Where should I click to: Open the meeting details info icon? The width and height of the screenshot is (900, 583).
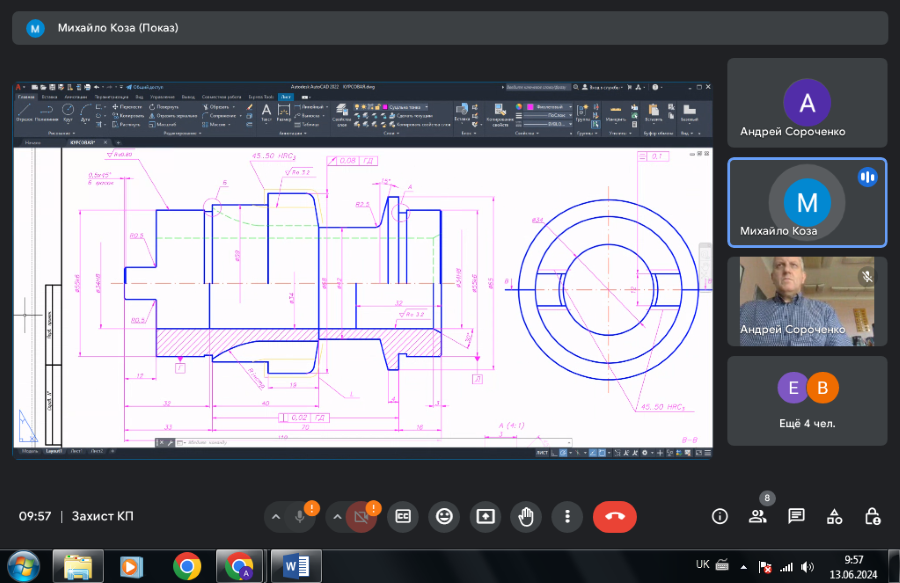719,516
